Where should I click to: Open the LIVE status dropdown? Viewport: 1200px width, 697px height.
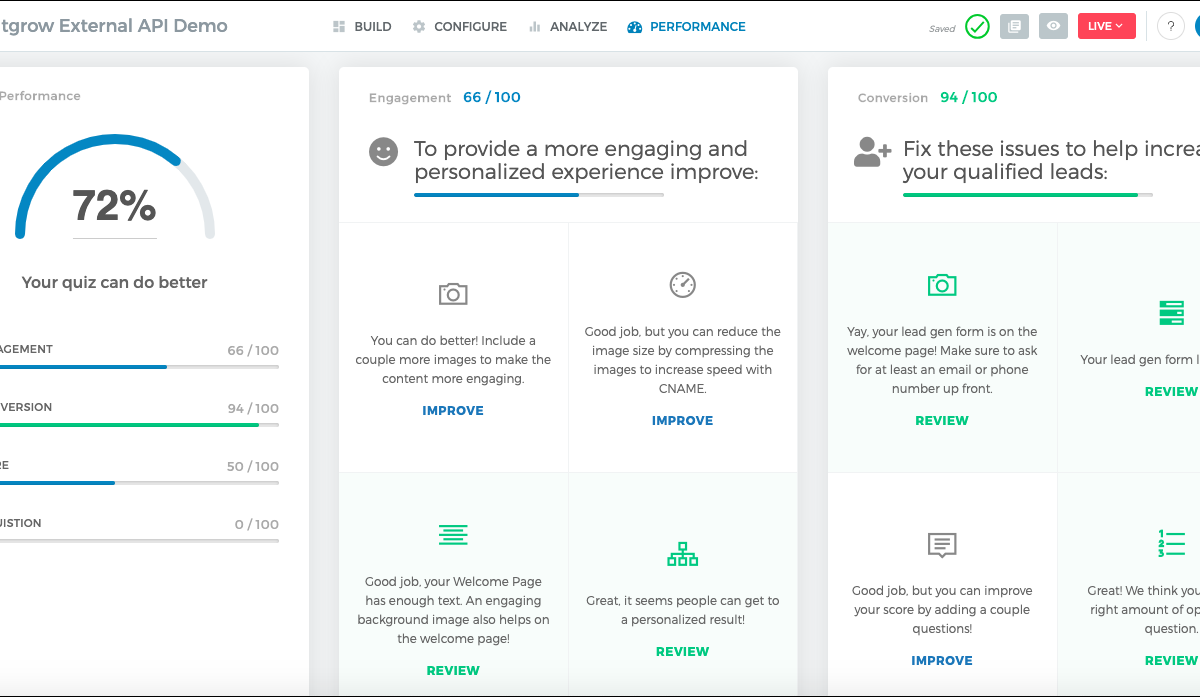point(1106,27)
